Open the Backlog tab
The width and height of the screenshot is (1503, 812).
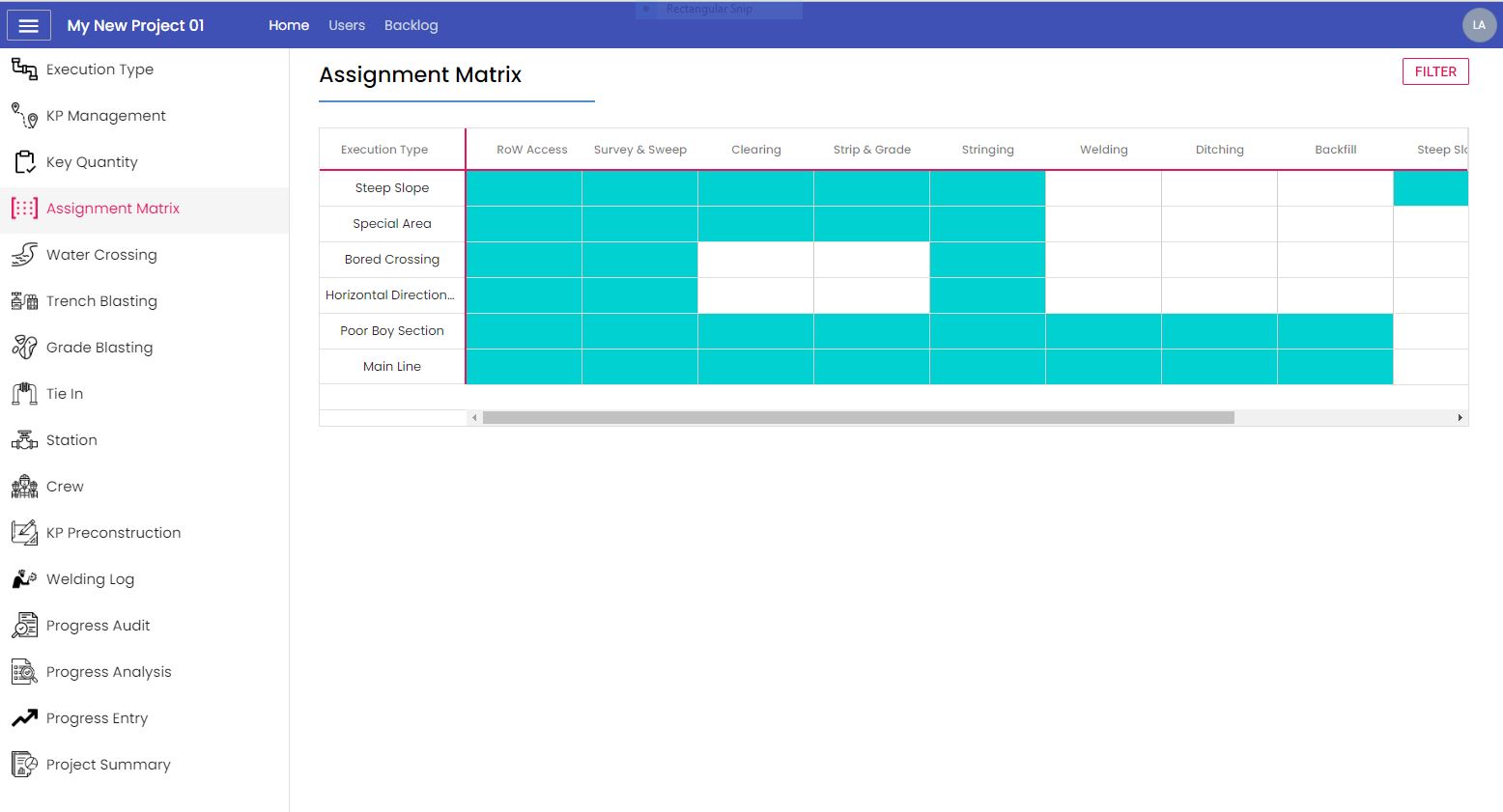(x=411, y=25)
